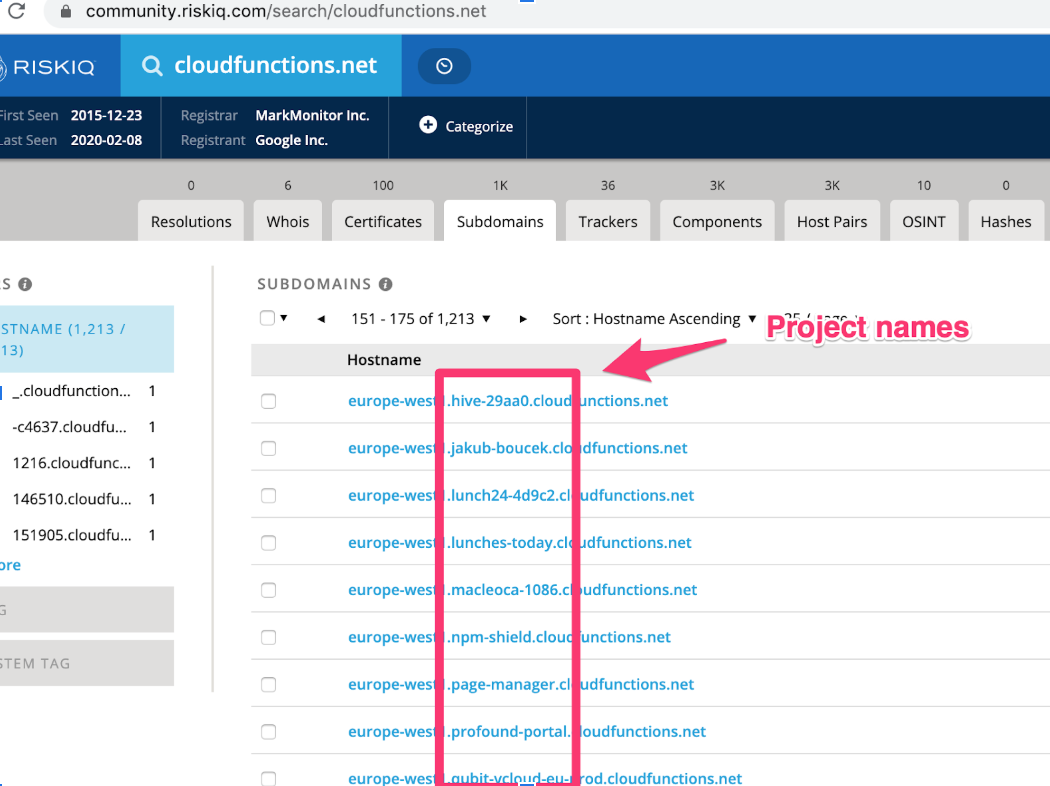Open europe-west lunches-today hostname link
The height and width of the screenshot is (786, 1050).
coord(520,543)
